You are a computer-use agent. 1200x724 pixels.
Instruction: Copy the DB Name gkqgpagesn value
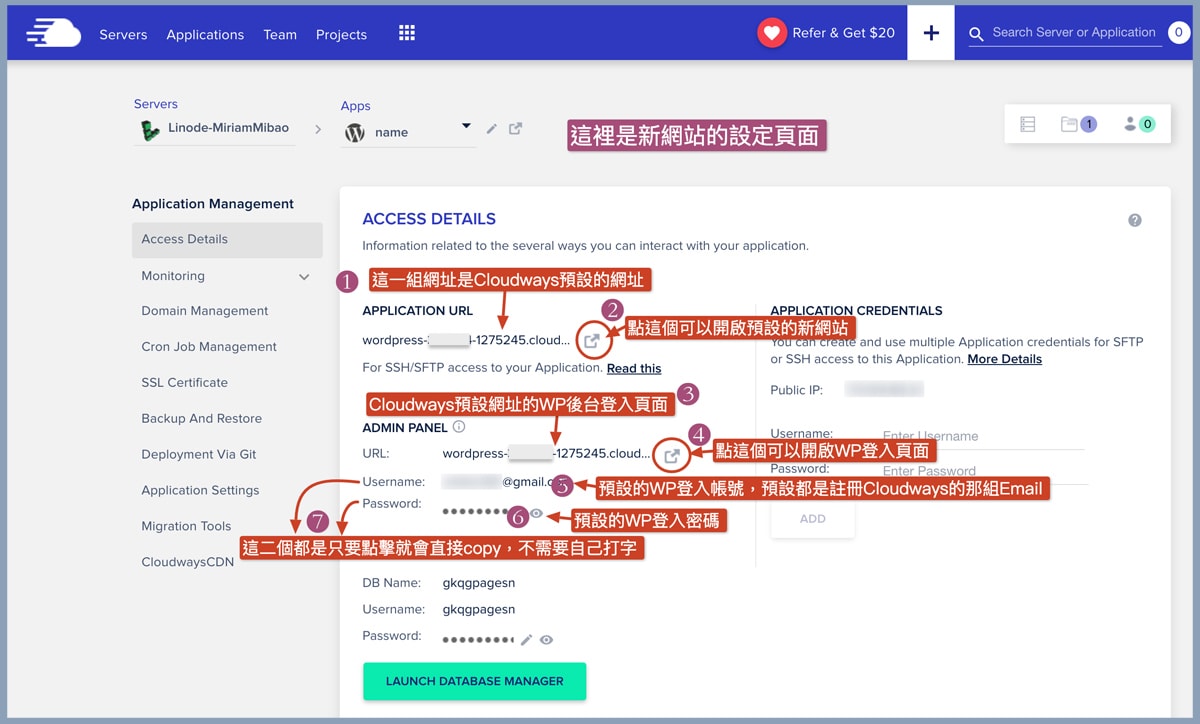click(479, 583)
